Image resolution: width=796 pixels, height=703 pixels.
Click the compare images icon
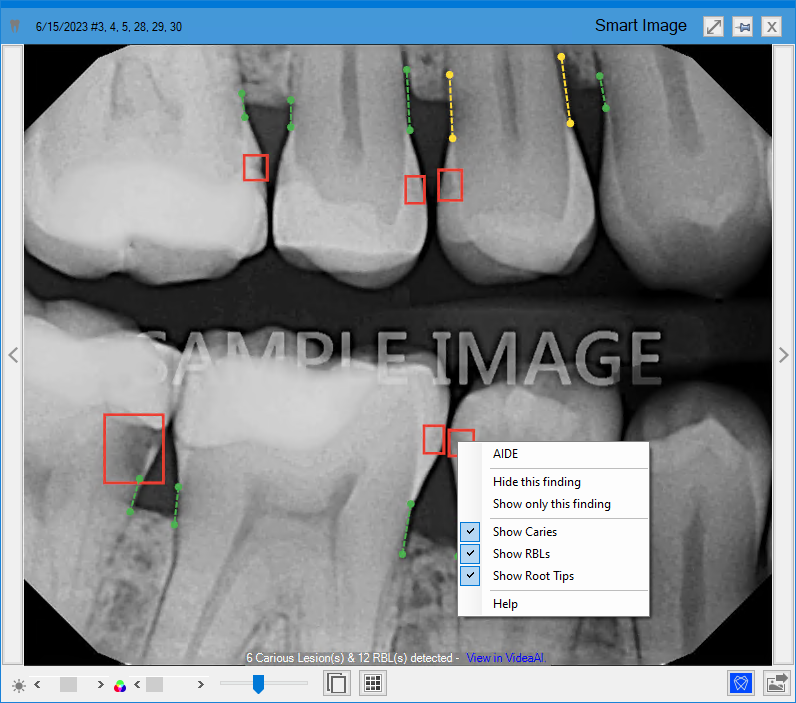coord(338,684)
